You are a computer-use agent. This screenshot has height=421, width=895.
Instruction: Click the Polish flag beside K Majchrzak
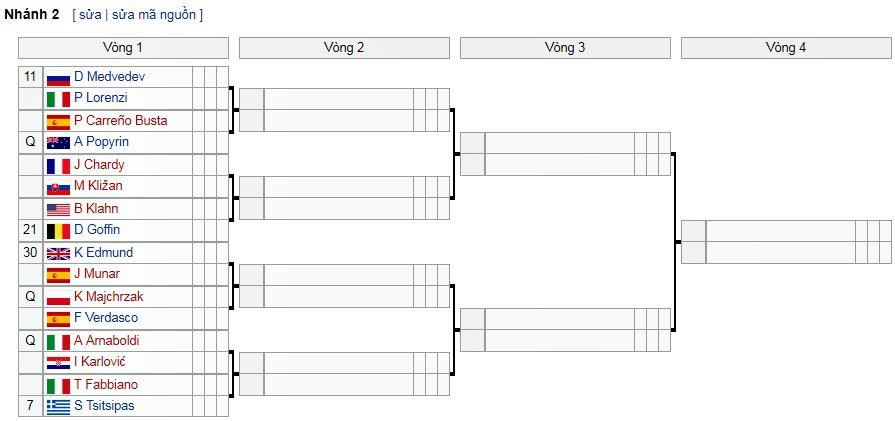pos(58,297)
